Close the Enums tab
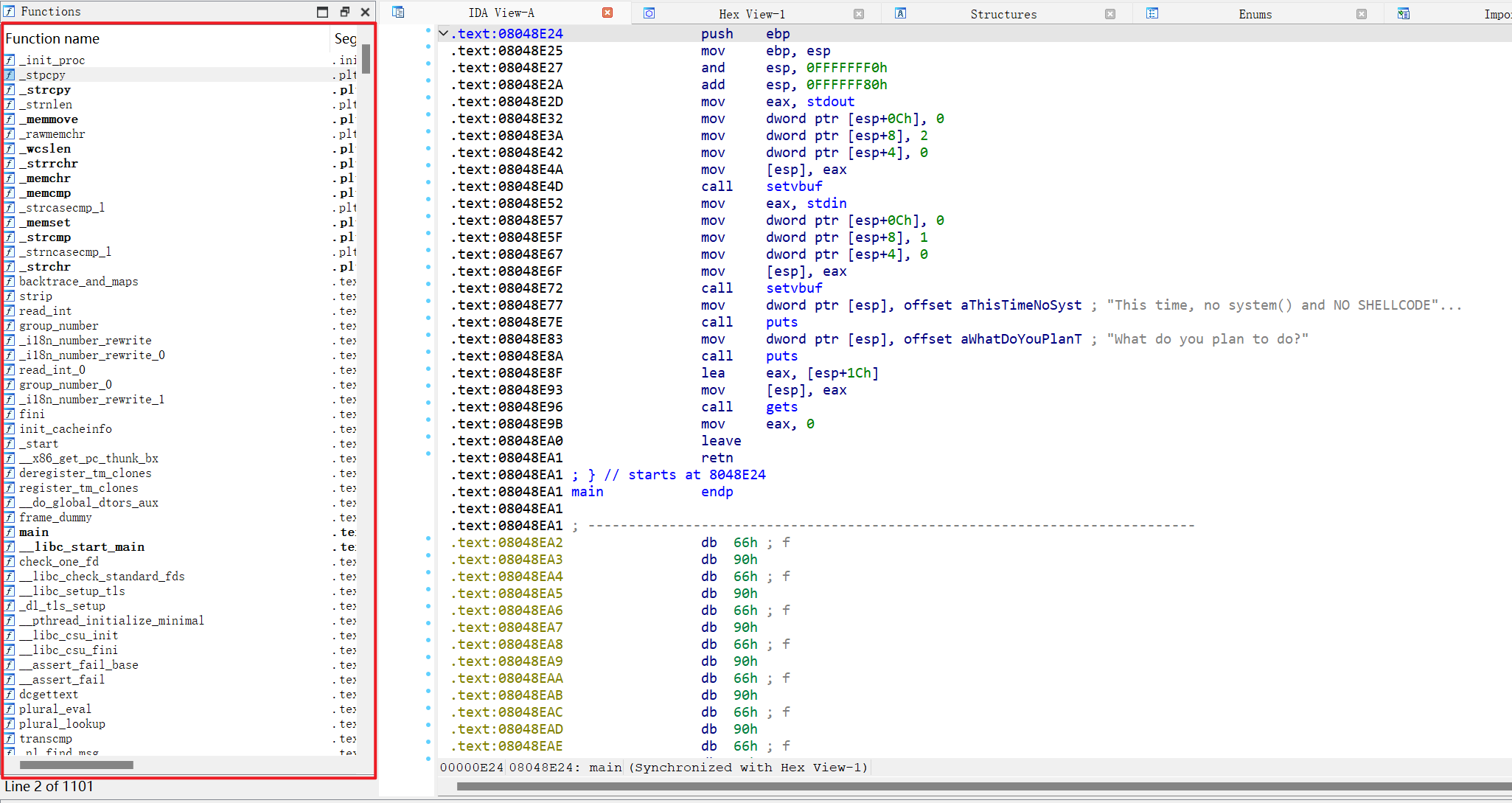The height and width of the screenshot is (803, 1512). coord(1362,14)
